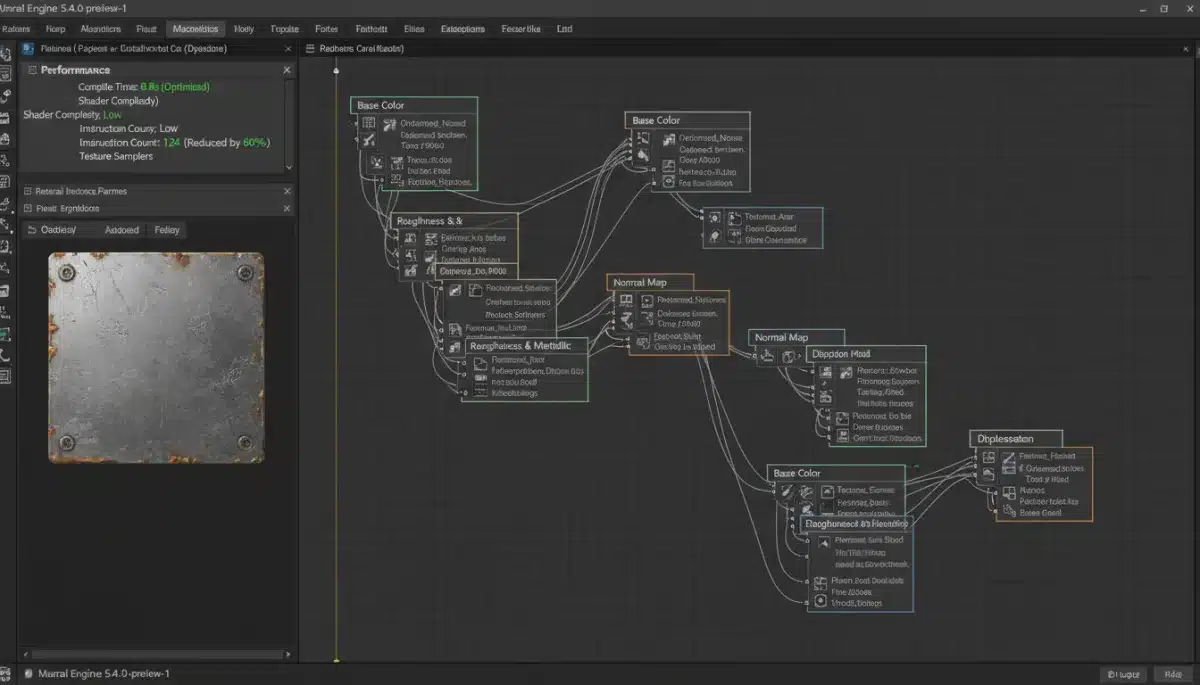Screen dimensions: 1200x685
Task: Switch to the "Oadieay" preview tab
Action: point(55,229)
